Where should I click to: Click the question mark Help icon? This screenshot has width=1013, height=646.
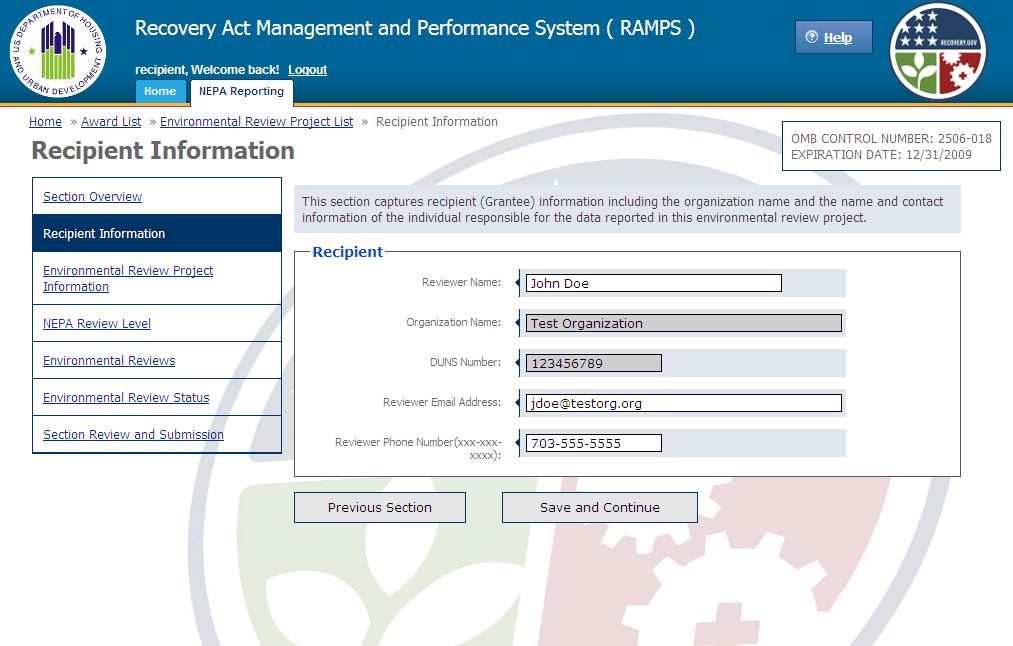coord(811,38)
